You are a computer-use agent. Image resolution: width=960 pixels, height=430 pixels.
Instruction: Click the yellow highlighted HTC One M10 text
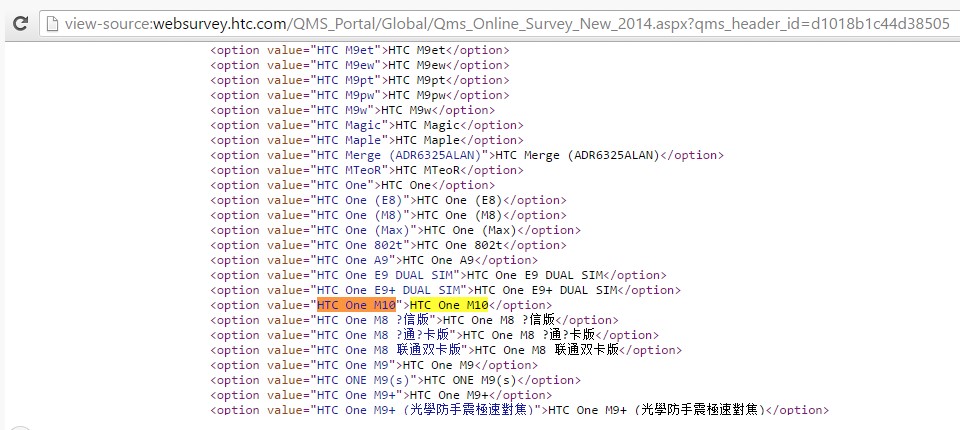tap(448, 305)
